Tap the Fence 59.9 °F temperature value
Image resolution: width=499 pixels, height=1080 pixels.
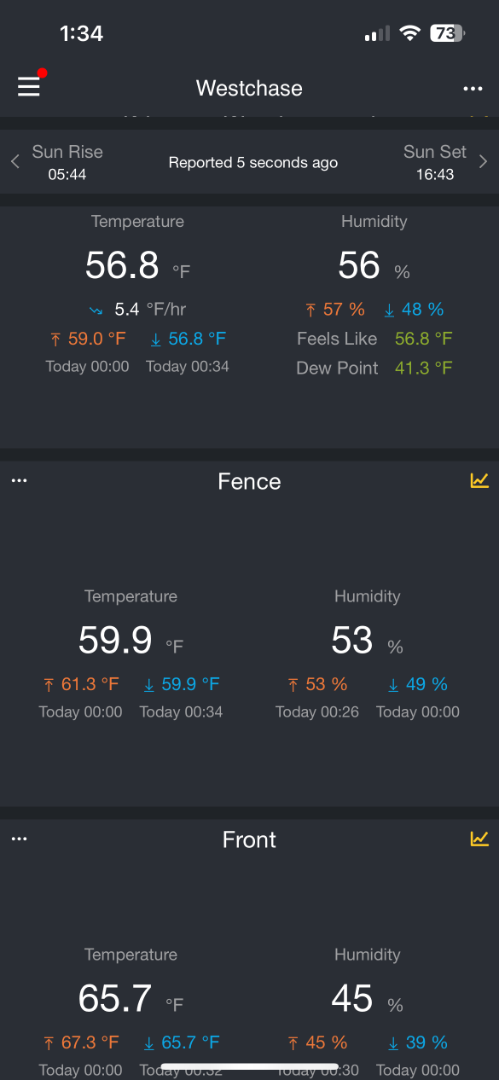131,641
